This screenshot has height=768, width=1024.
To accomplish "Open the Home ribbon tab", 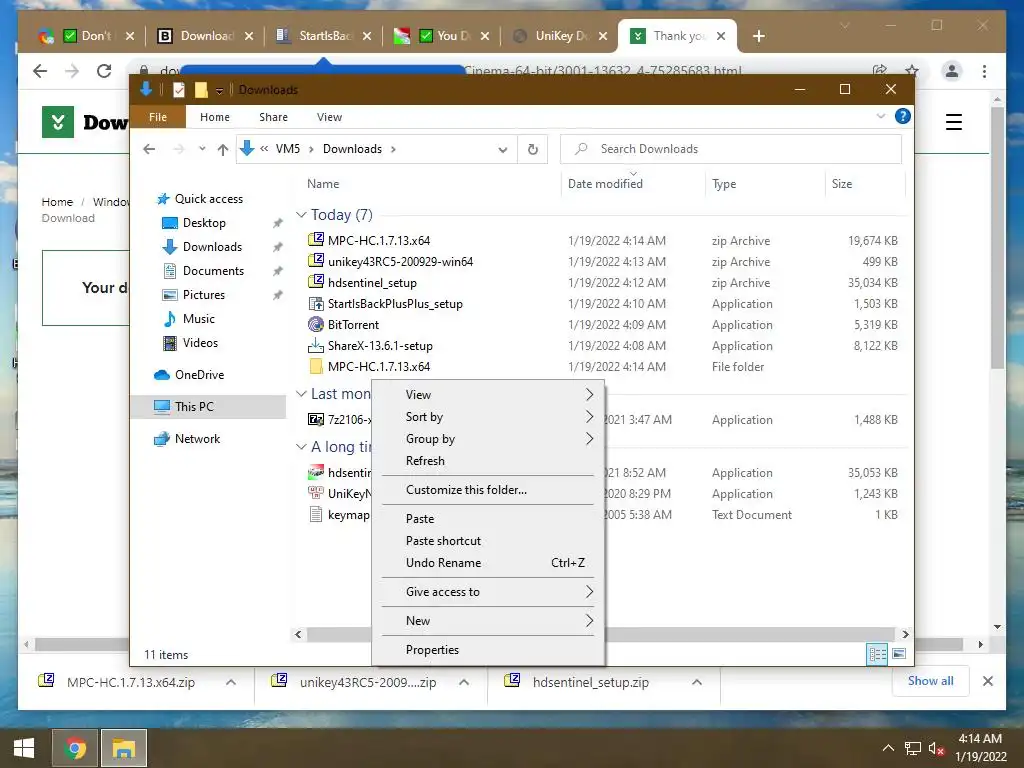I will 215,117.
